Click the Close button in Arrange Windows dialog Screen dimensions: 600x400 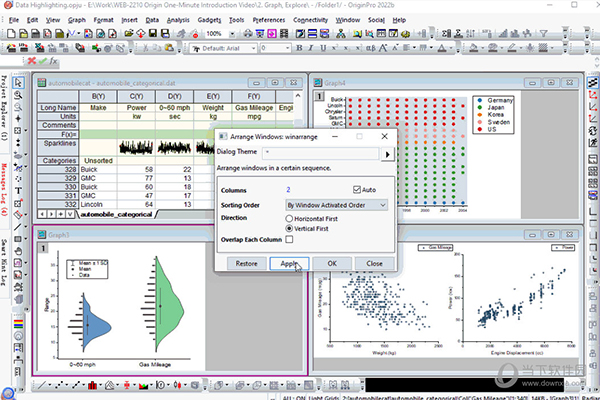pos(374,263)
